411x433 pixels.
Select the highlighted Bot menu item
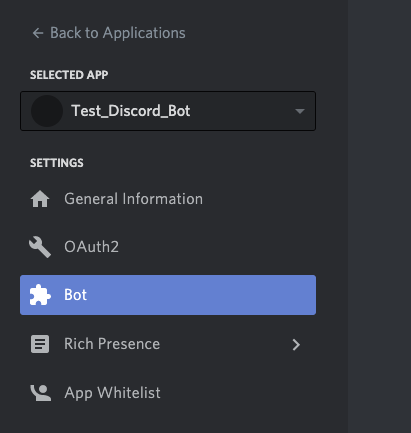coord(168,295)
